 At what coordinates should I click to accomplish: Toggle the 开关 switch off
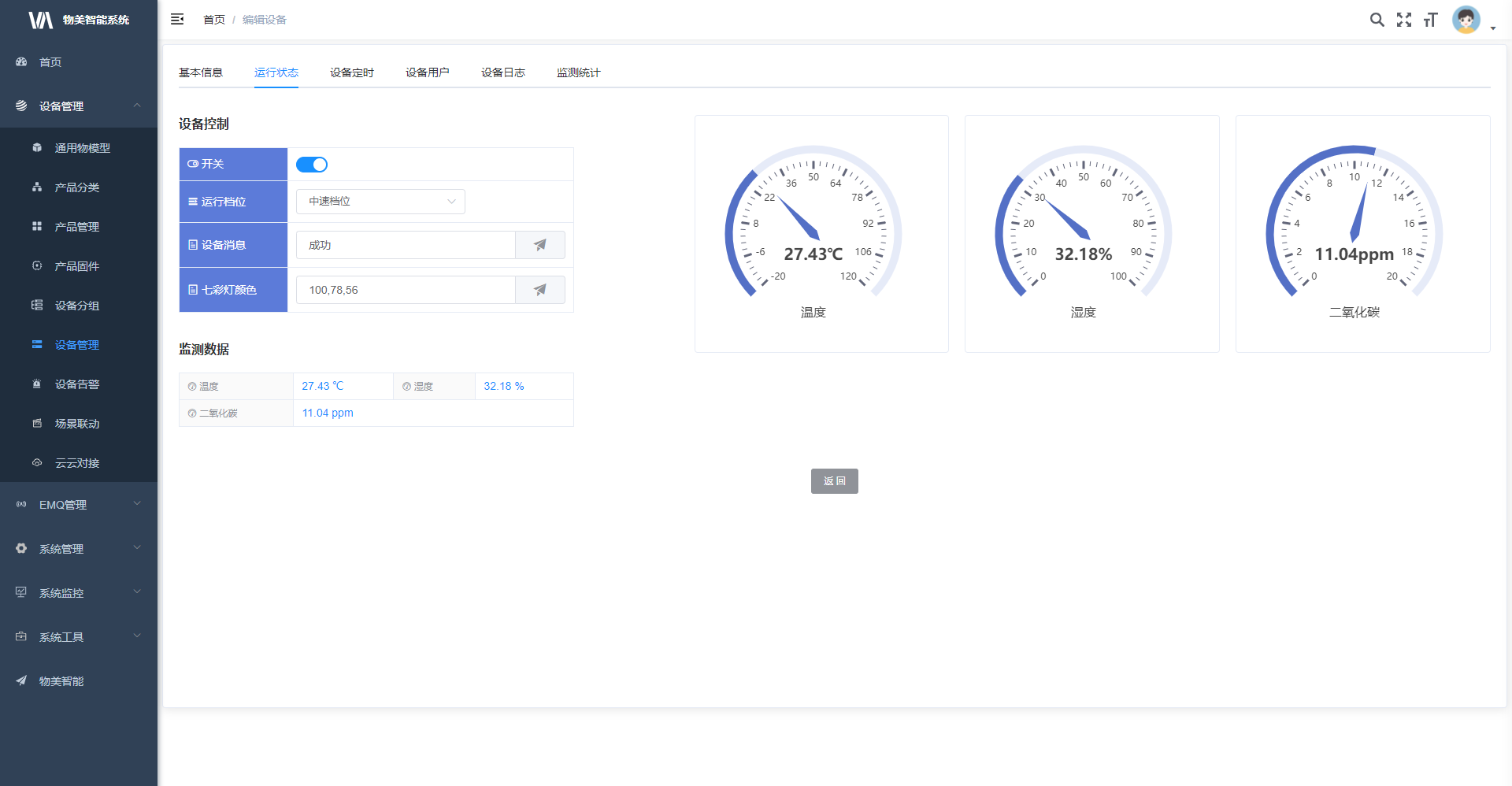pyautogui.click(x=312, y=165)
